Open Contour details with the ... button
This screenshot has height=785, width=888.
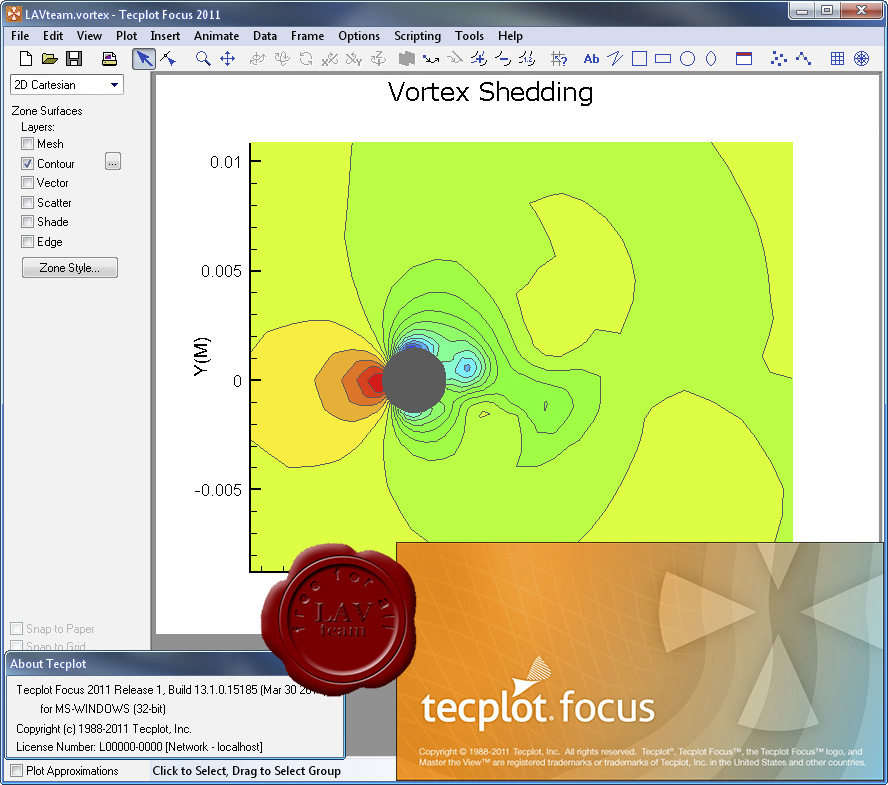113,162
